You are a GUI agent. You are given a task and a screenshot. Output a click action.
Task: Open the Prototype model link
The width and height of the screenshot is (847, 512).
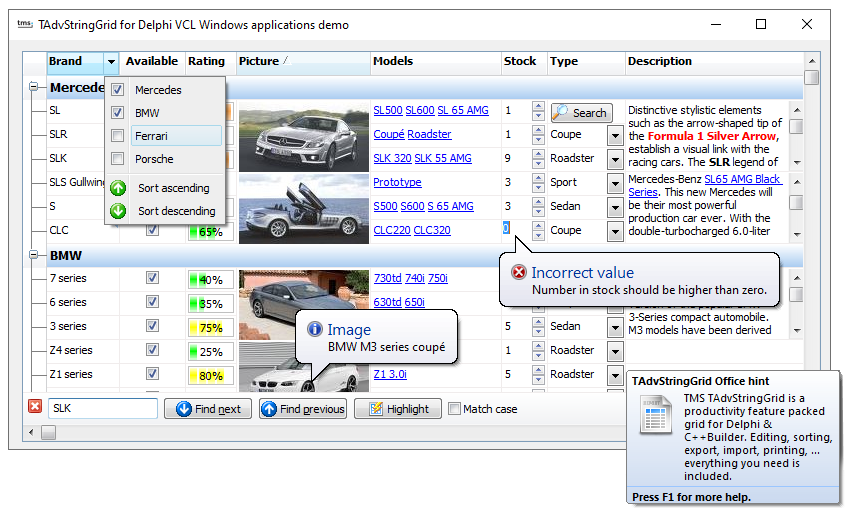click(397, 182)
